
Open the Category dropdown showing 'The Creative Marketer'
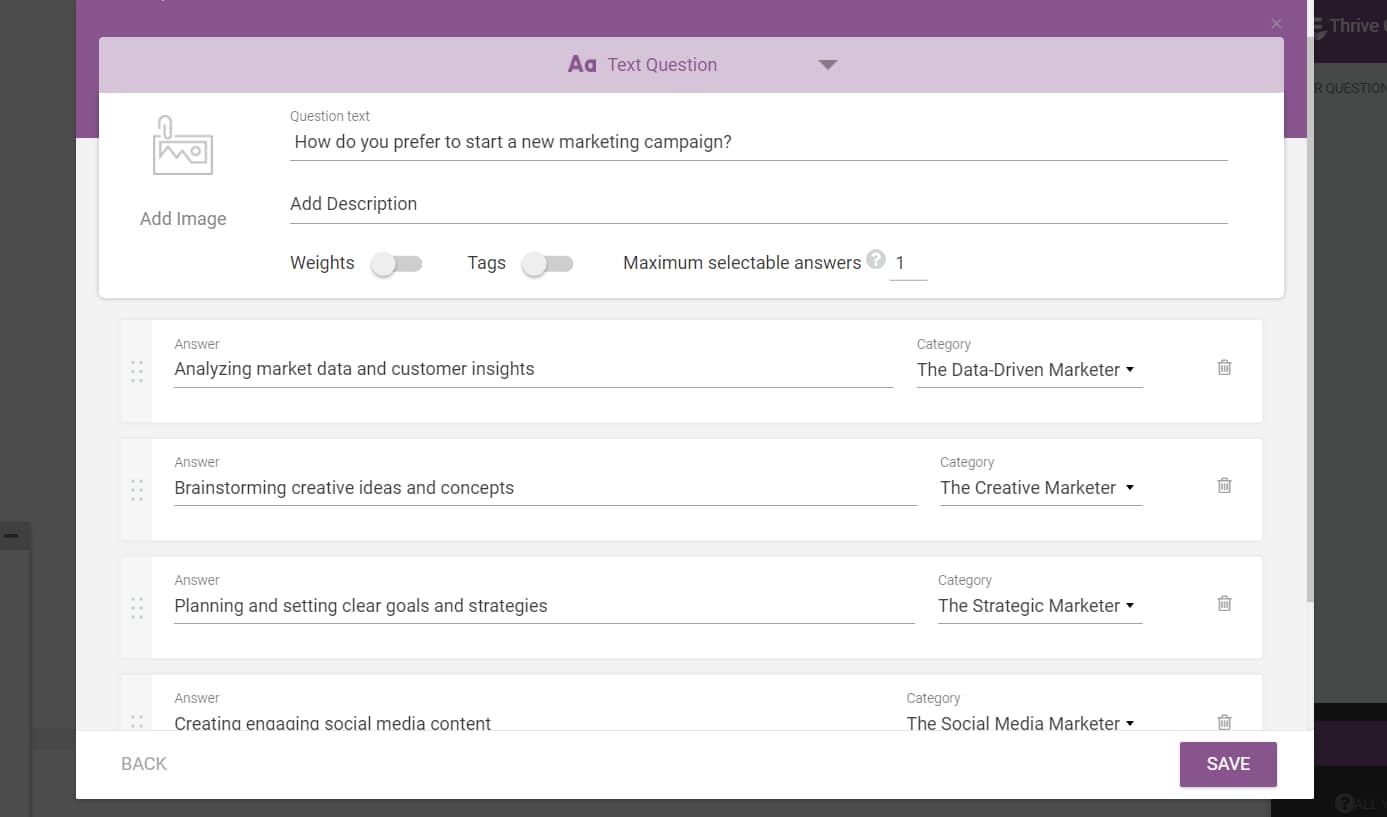(1040, 488)
